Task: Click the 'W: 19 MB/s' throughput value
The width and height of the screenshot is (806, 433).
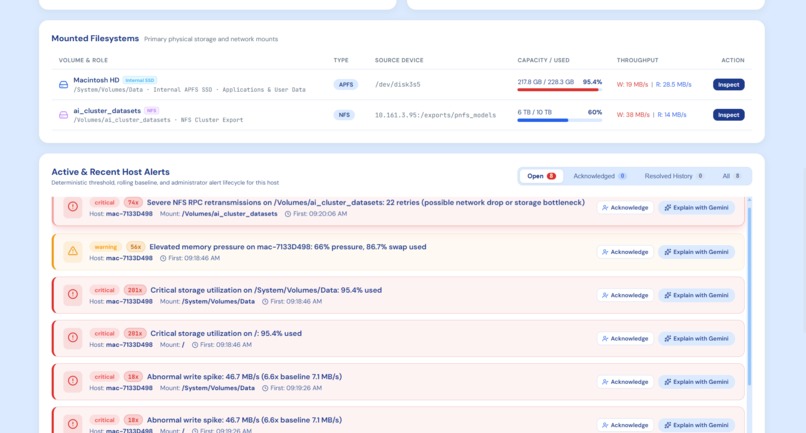Action: [x=632, y=84]
